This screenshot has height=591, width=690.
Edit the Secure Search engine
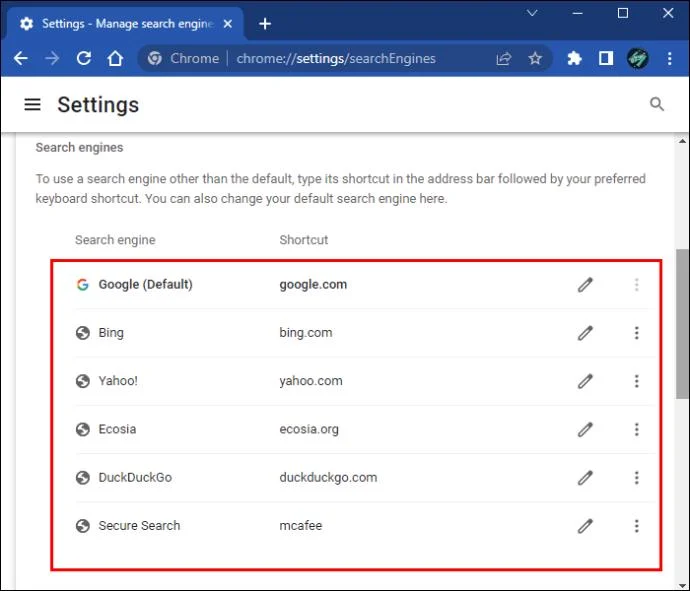[585, 526]
